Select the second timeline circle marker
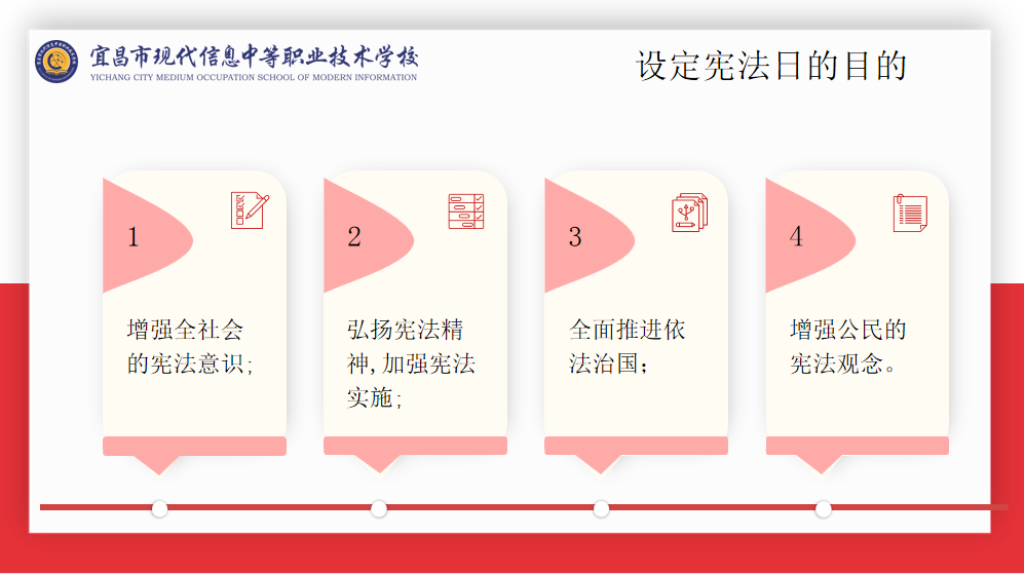 pyautogui.click(x=379, y=509)
